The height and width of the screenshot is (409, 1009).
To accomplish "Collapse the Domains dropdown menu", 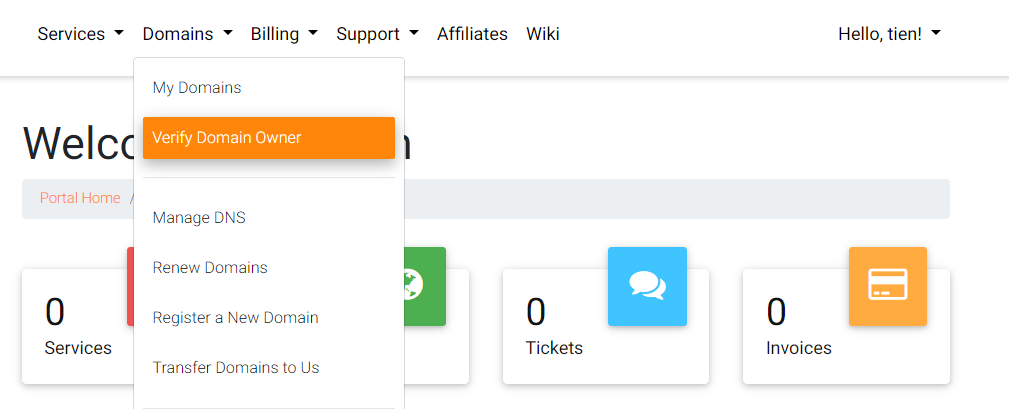I will pos(187,34).
